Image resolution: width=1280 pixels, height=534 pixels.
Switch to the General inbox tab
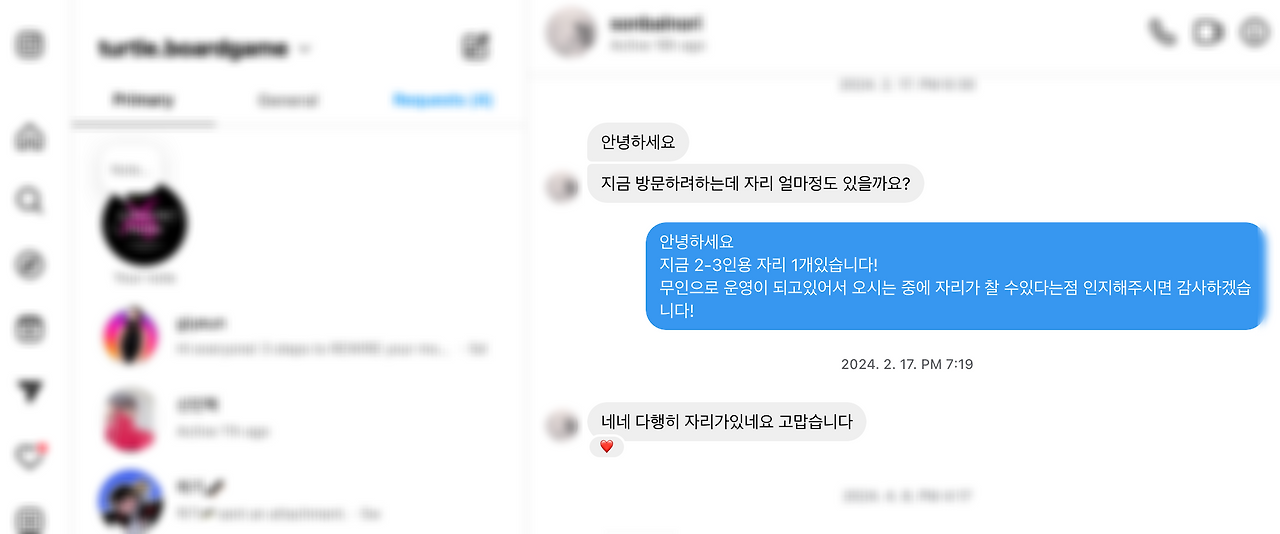(288, 100)
